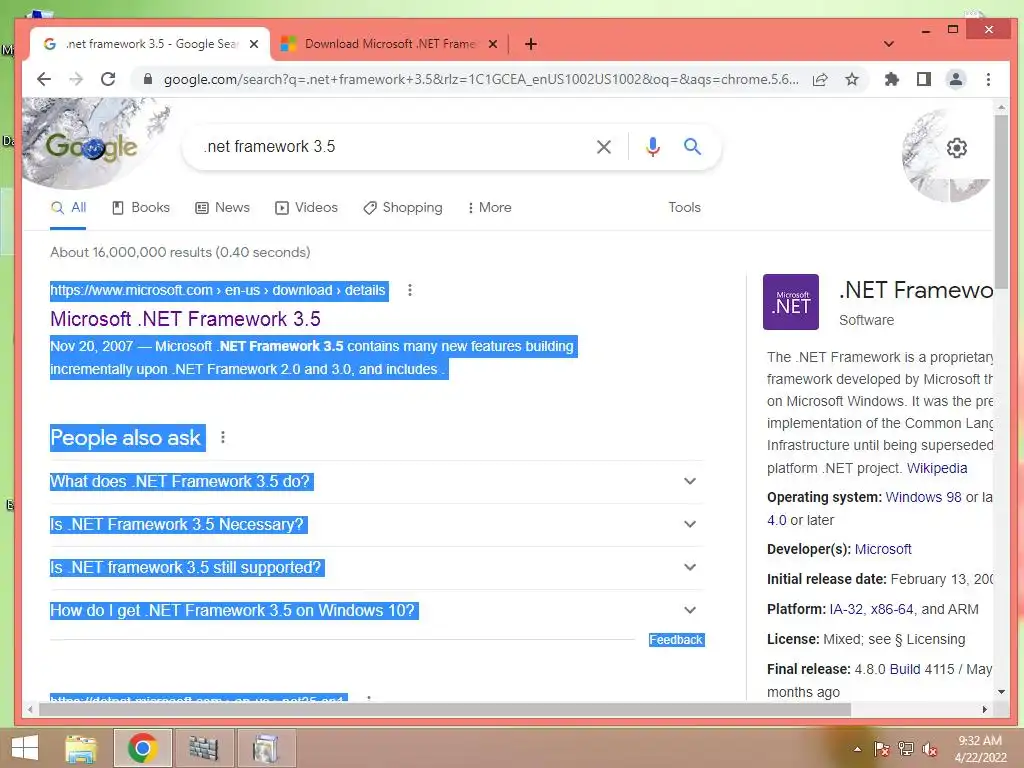This screenshot has height=768, width=1024.
Task: Click the horizontal scrollbar left arrow
Action: tap(30, 709)
